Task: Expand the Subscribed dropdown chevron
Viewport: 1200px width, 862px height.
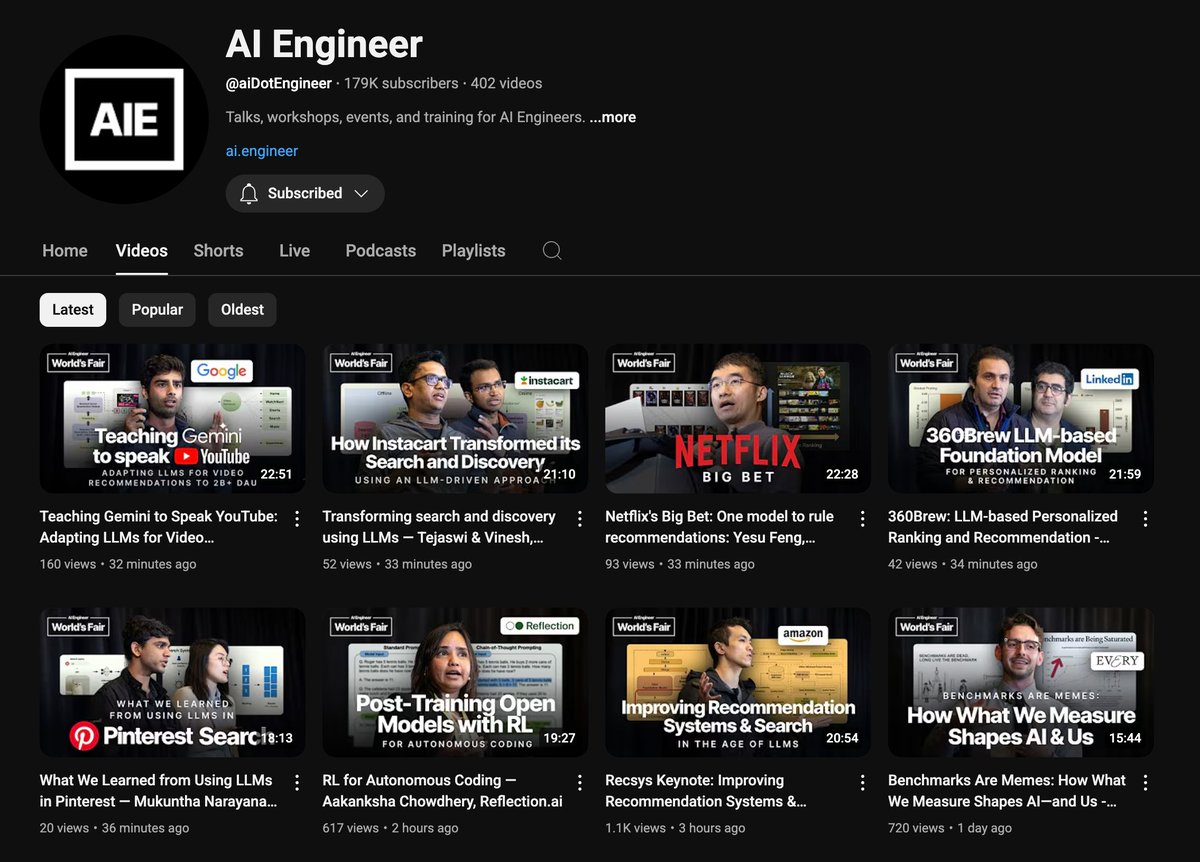Action: (x=361, y=193)
